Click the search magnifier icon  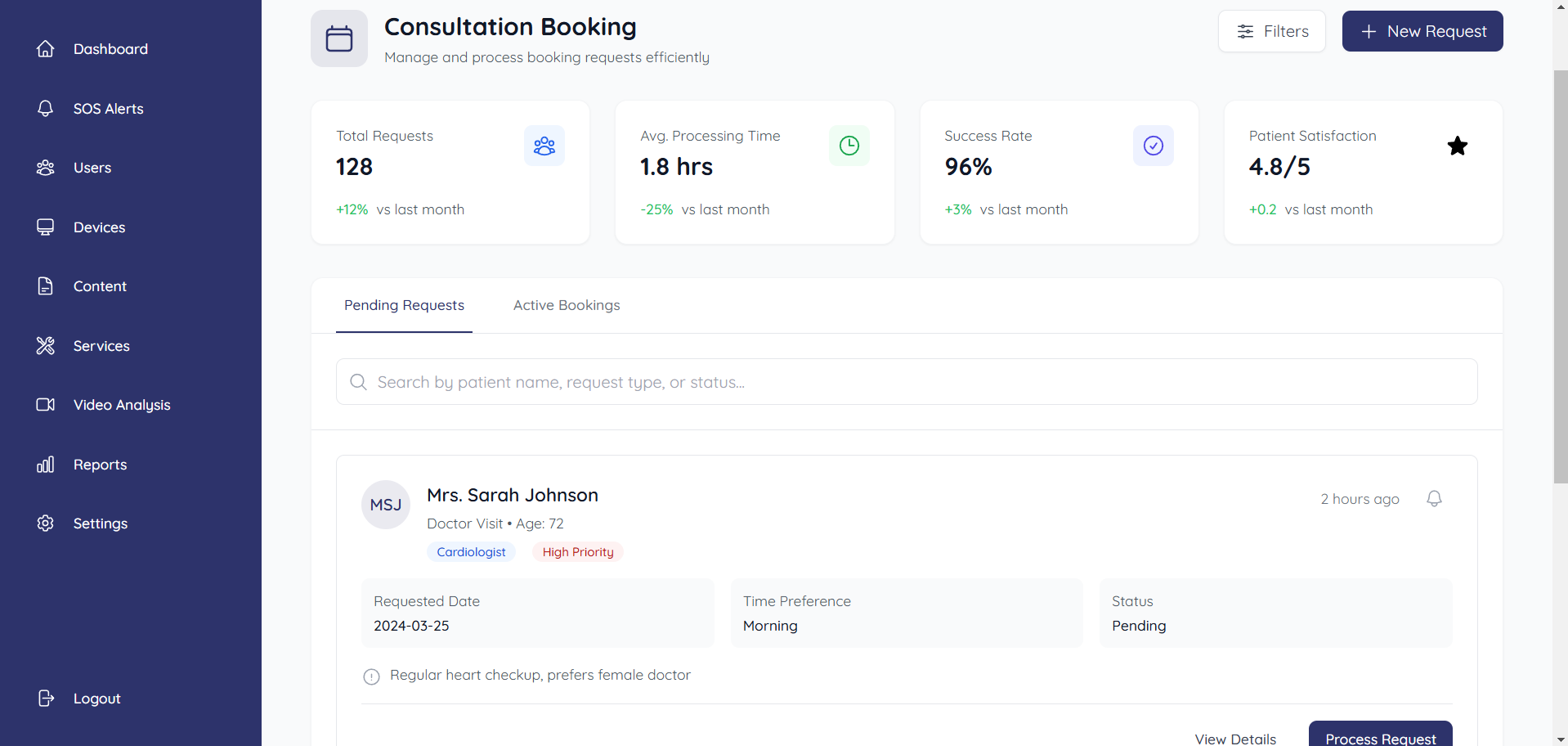(x=358, y=382)
